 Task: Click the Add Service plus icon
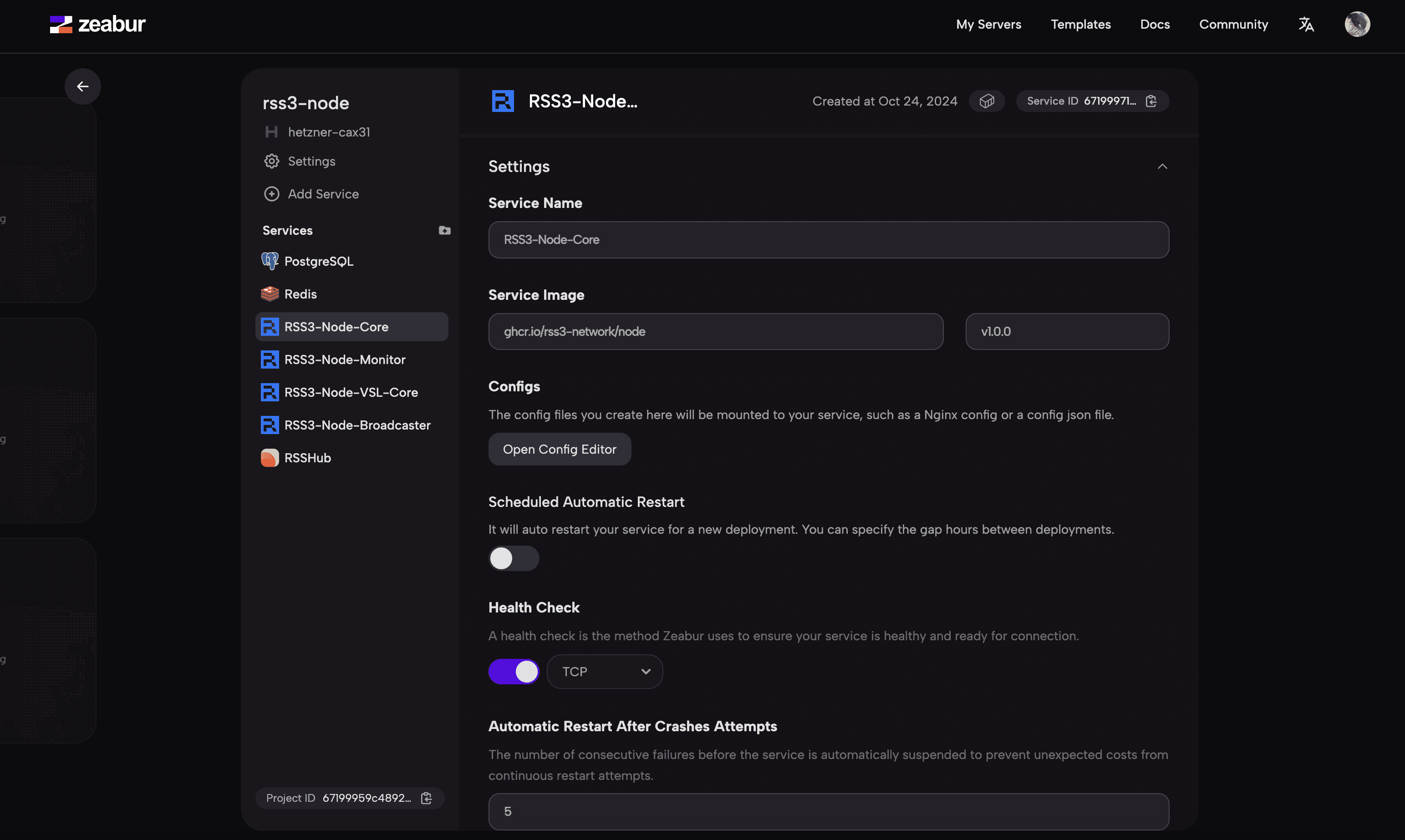pos(272,194)
